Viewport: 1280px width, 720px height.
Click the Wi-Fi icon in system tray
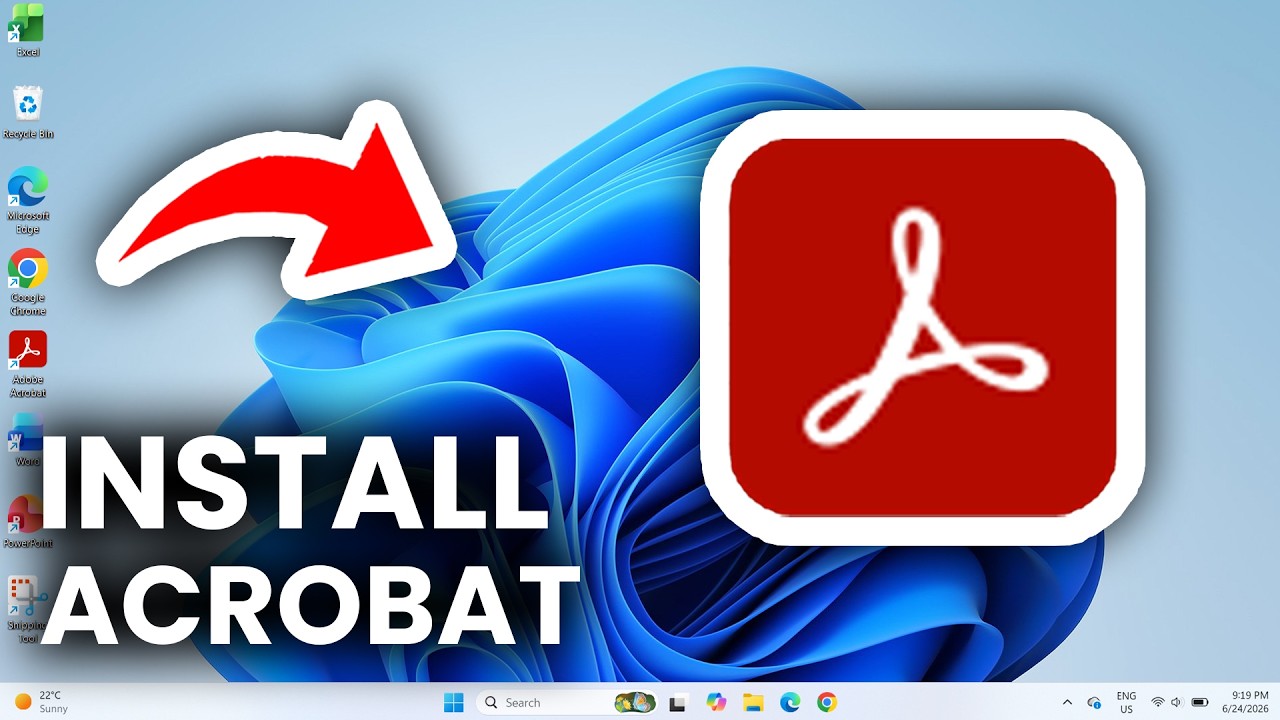pos(1158,702)
